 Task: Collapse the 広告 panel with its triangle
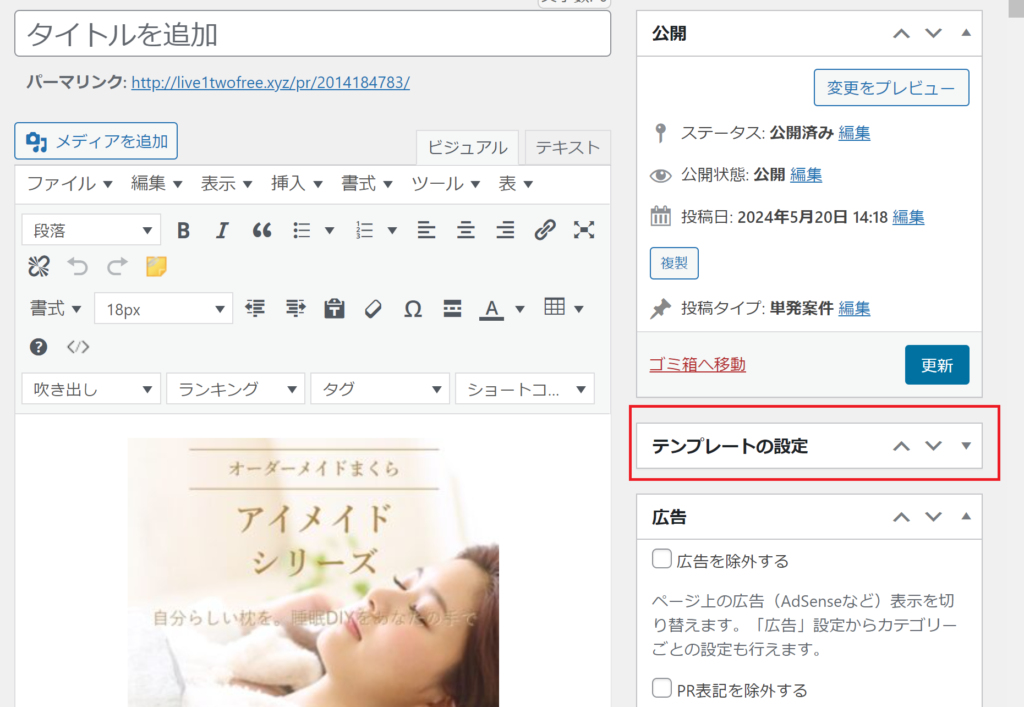(966, 516)
